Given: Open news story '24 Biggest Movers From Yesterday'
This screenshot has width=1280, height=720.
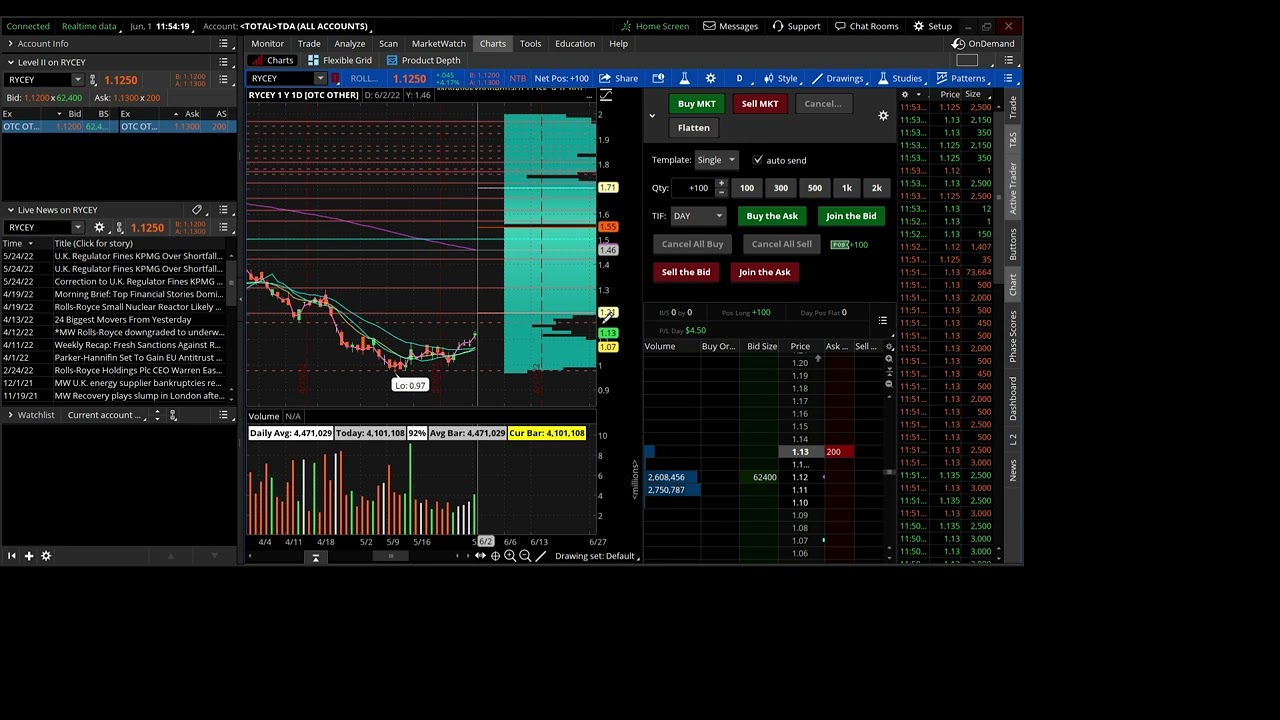Looking at the screenshot, I should point(123,320).
